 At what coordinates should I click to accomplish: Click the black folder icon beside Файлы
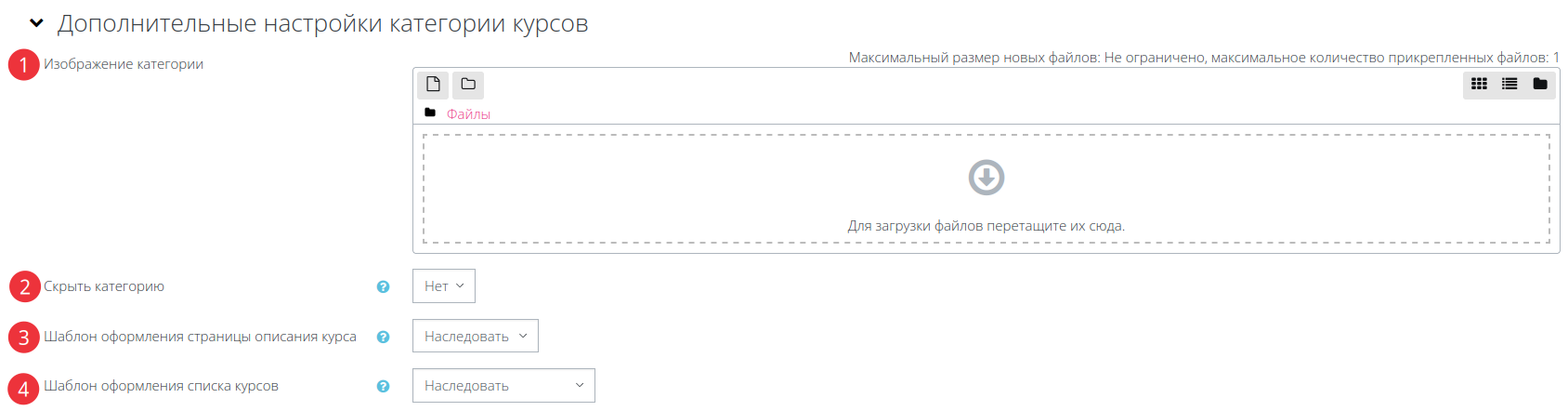(430, 113)
